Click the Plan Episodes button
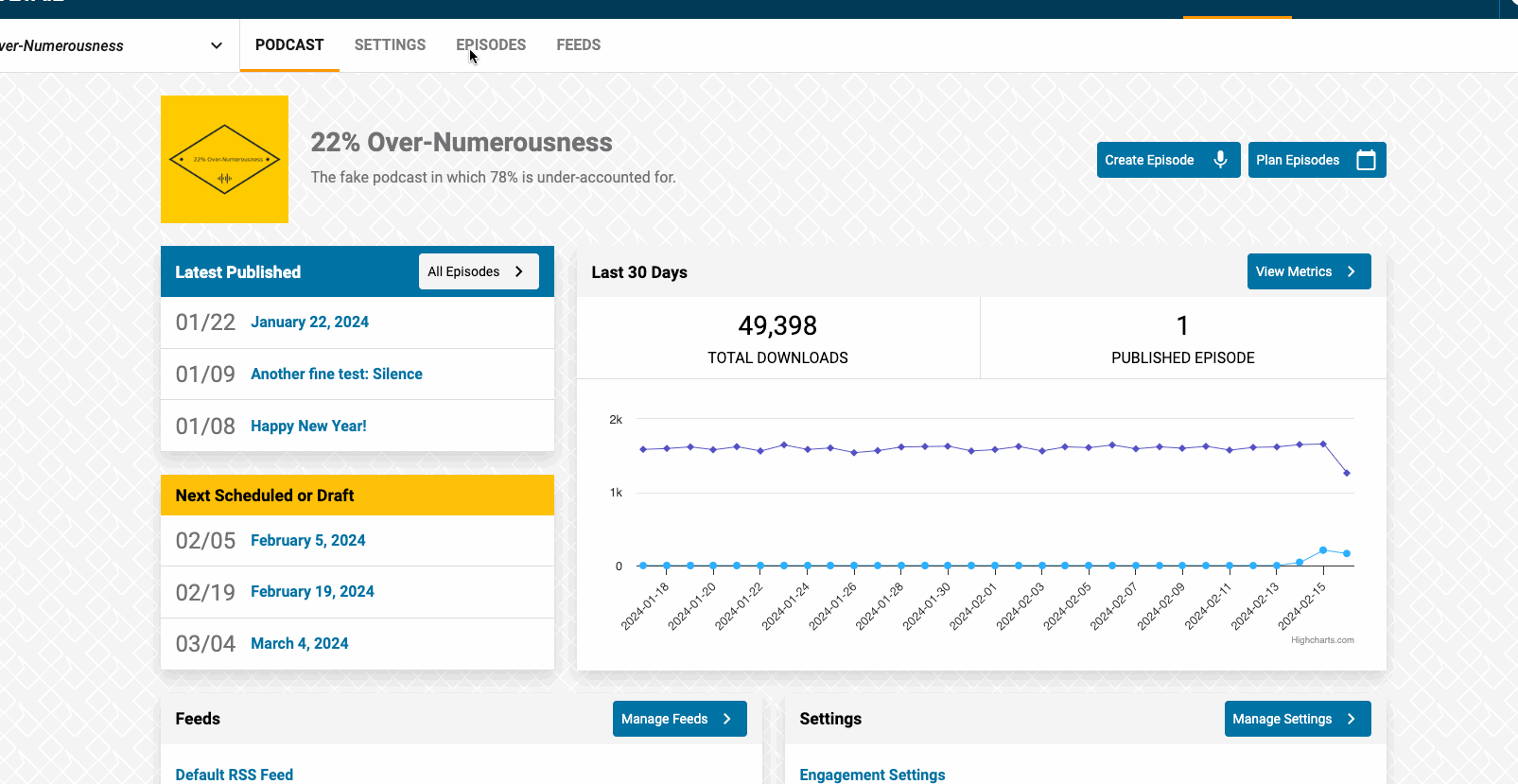 (x=1317, y=160)
